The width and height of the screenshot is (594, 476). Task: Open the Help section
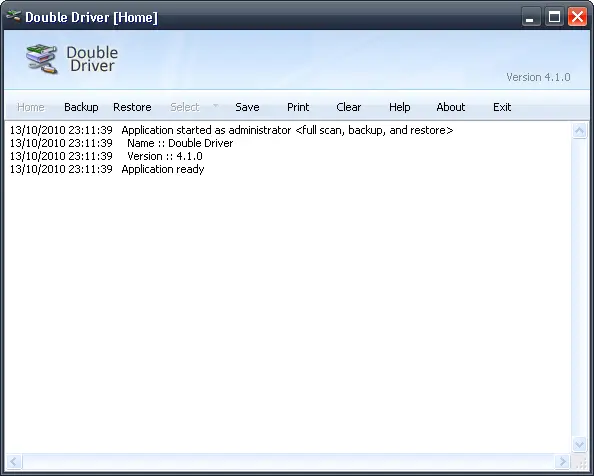[400, 107]
